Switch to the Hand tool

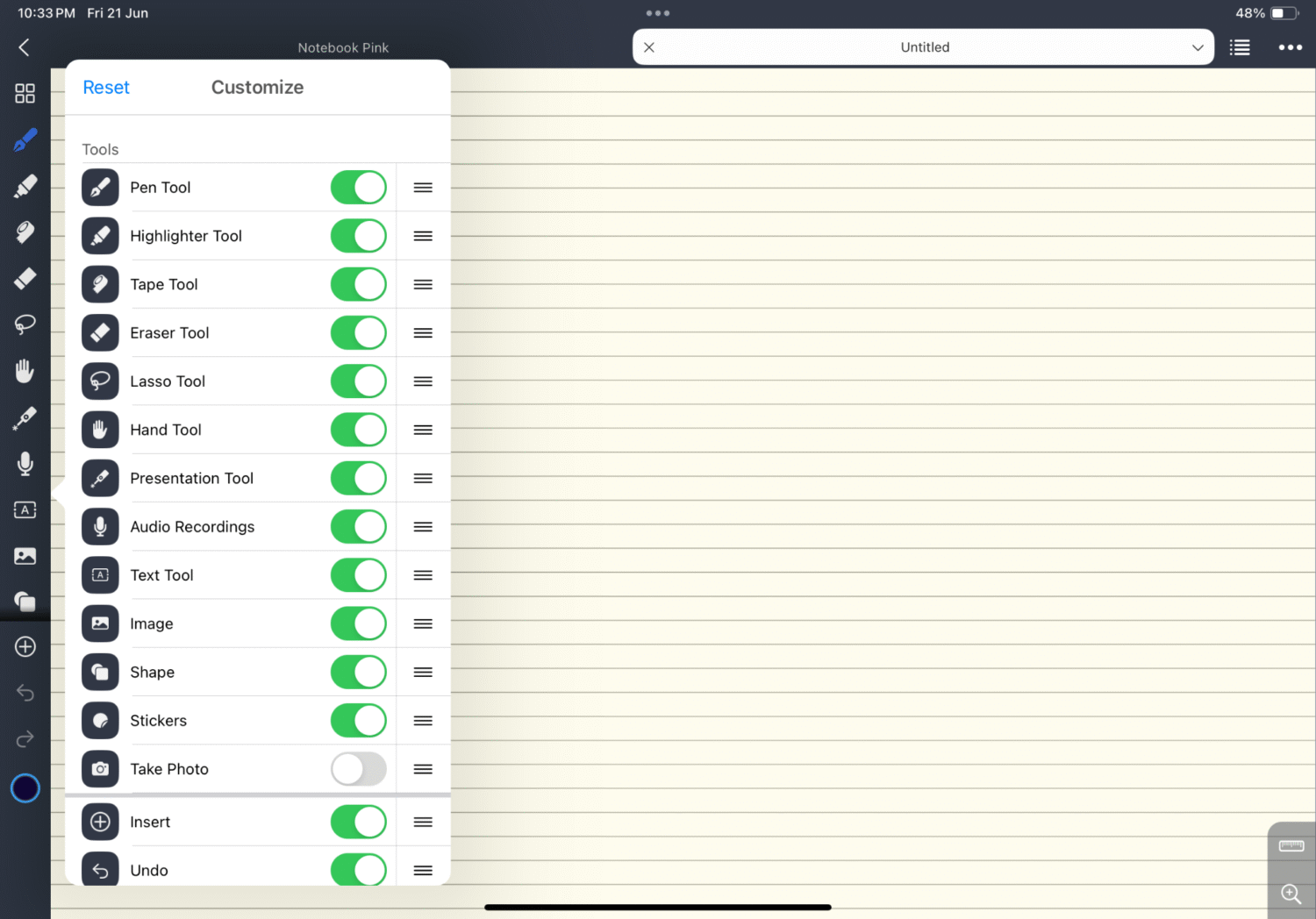[x=25, y=370]
